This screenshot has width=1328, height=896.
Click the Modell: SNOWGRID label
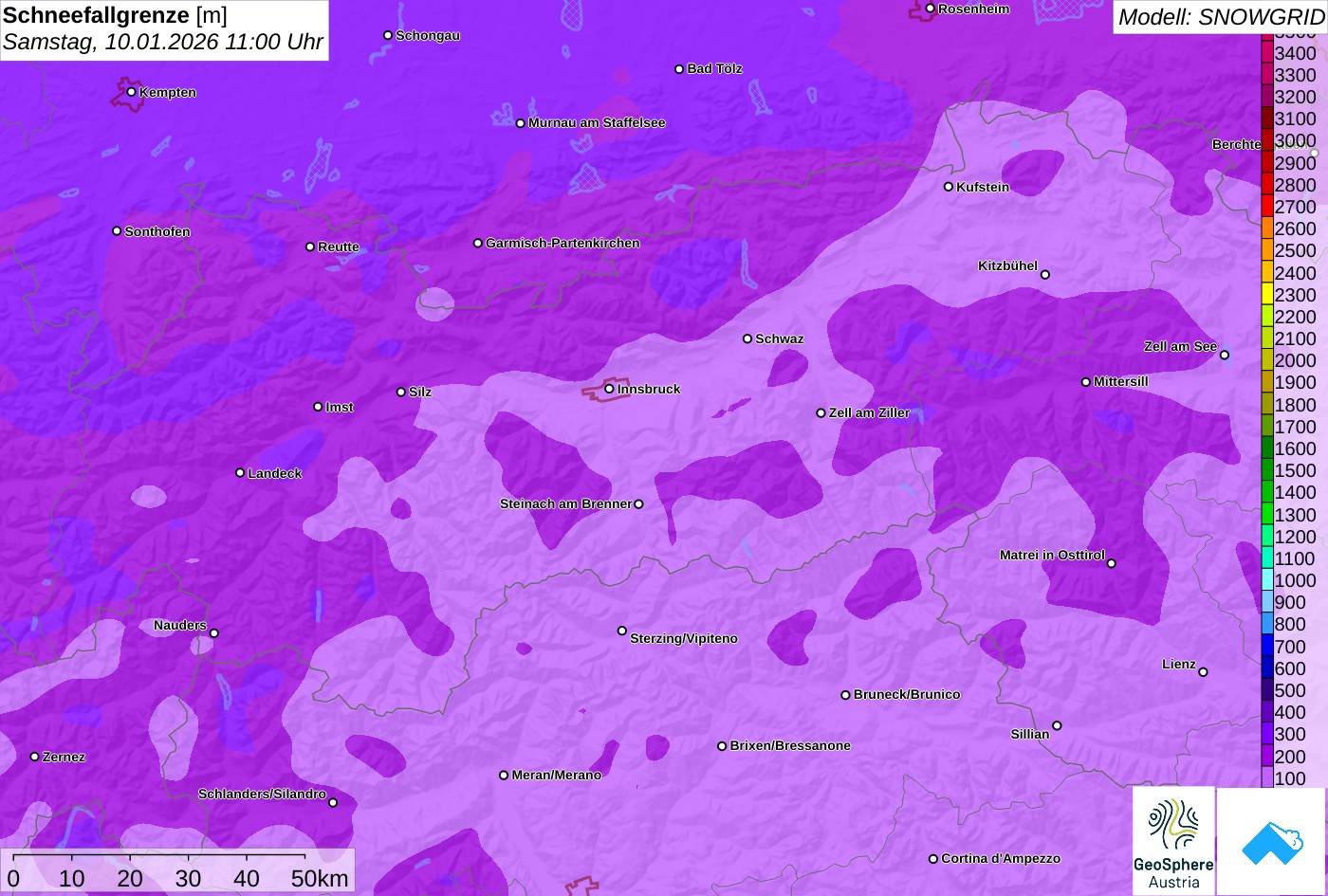(x=1221, y=16)
